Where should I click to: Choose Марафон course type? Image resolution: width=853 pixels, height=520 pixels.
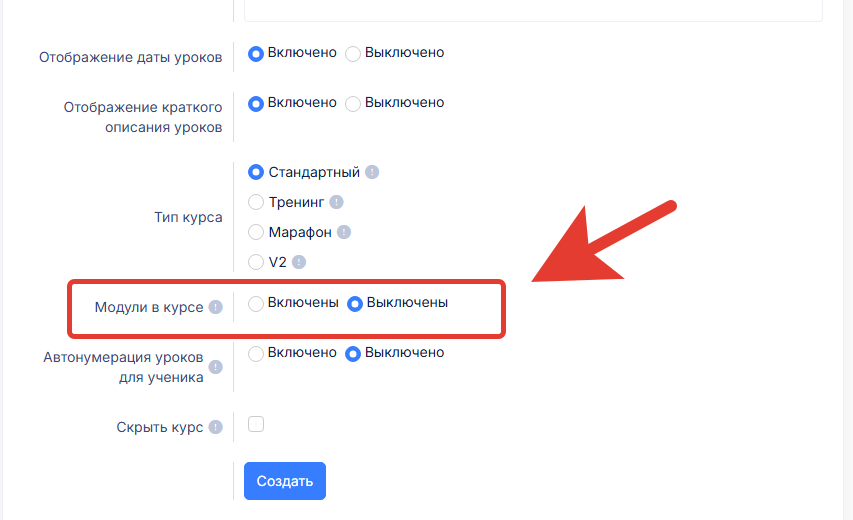pos(256,232)
